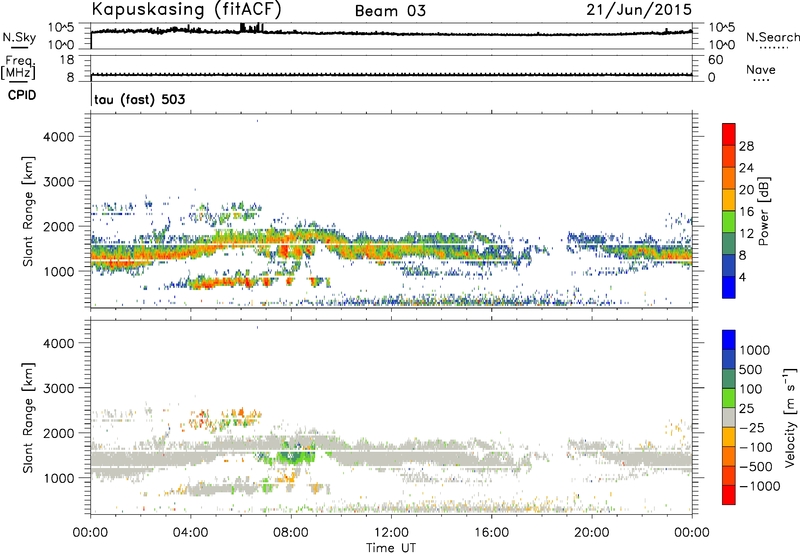Viewport: 800px width, 554px height.
Task: Click the '20:00' time axis label
Action: coord(591,533)
